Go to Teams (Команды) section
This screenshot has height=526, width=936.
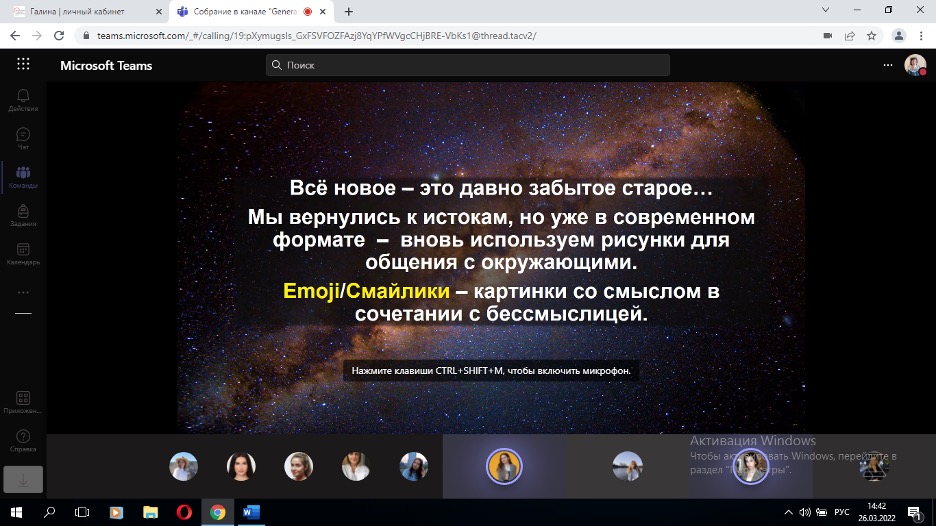coord(23,177)
